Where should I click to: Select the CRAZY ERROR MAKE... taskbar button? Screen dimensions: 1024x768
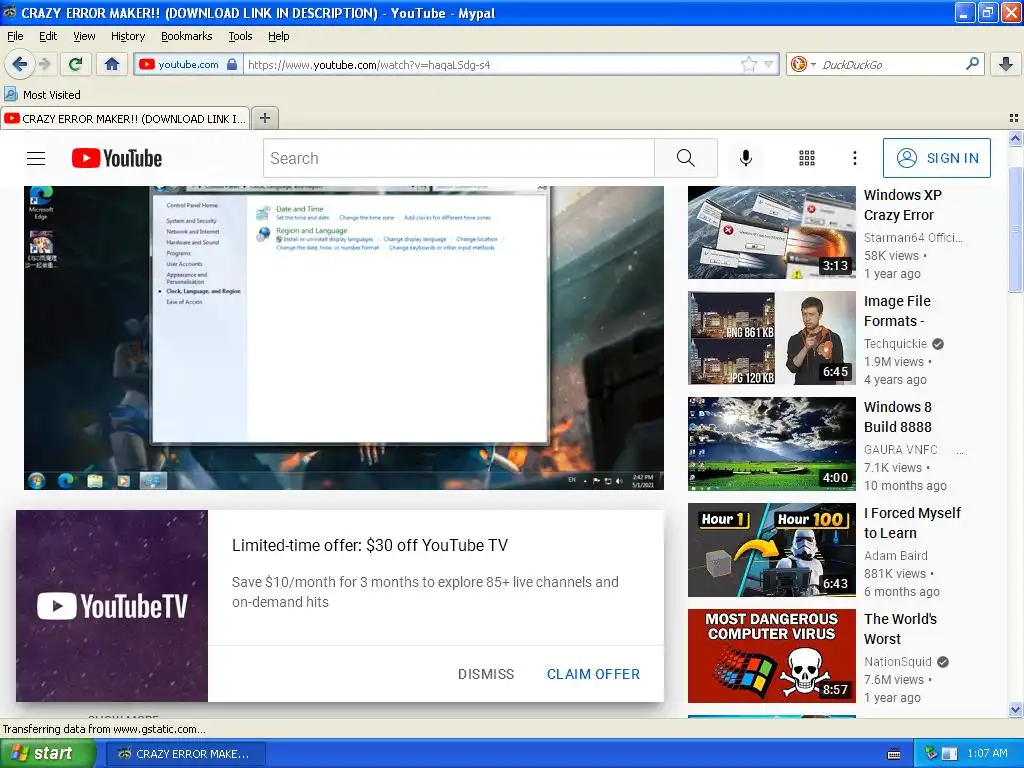pos(185,754)
